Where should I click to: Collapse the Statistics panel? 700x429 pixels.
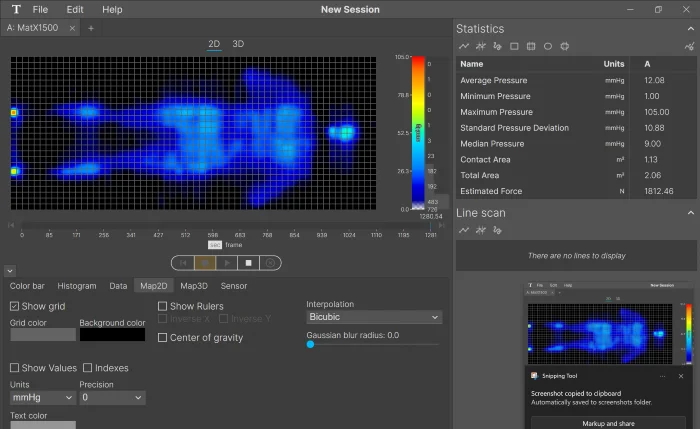point(689,29)
